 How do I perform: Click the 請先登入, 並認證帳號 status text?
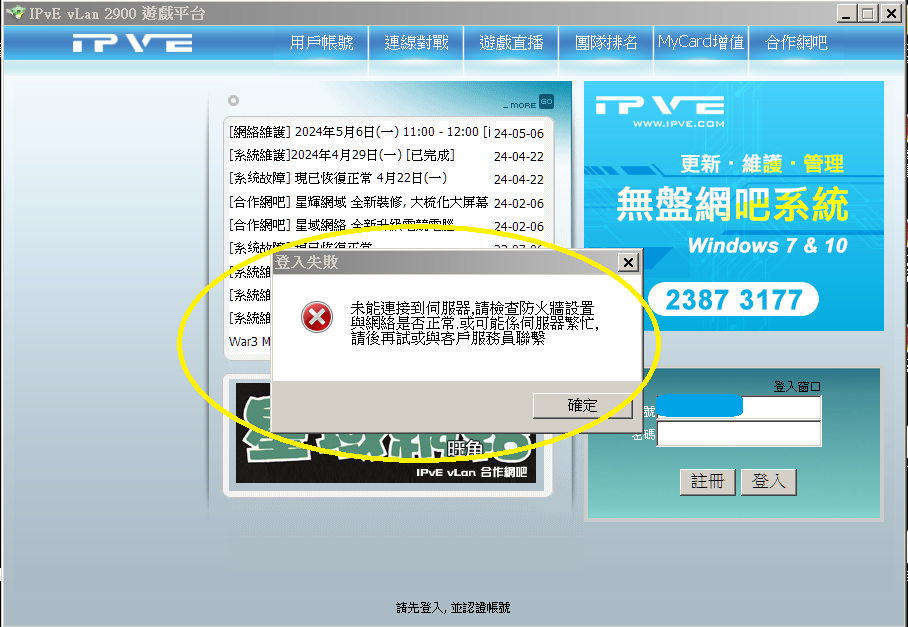(453, 607)
